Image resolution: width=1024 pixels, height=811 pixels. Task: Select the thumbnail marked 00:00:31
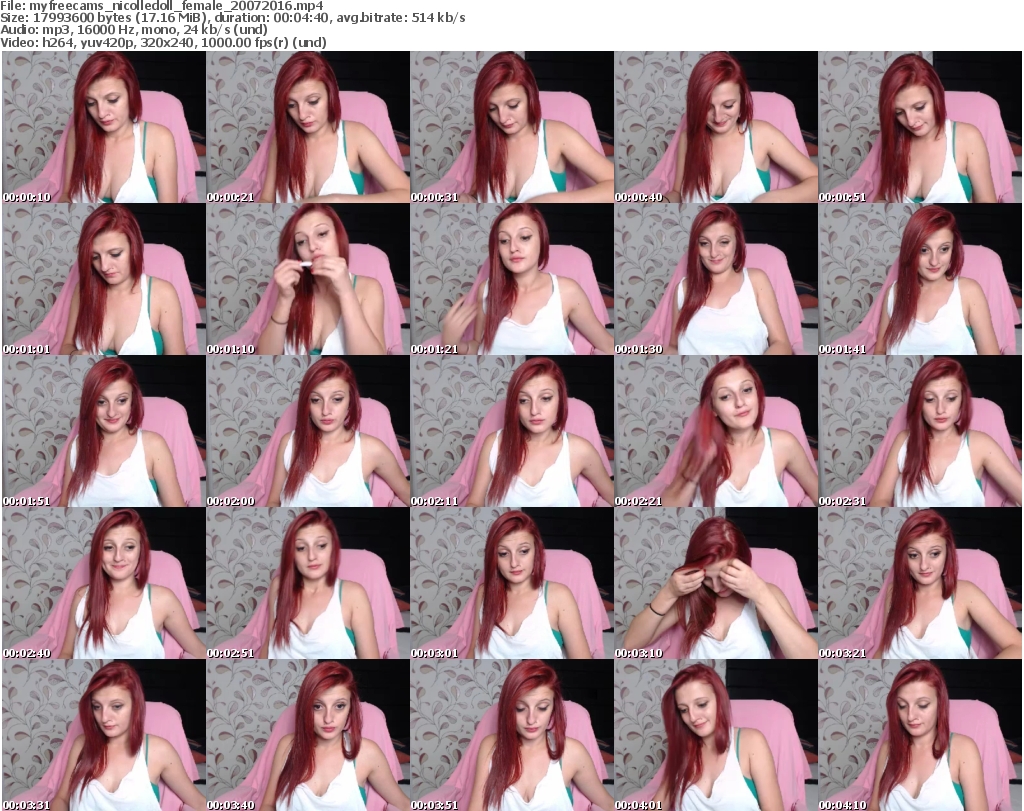coord(512,127)
